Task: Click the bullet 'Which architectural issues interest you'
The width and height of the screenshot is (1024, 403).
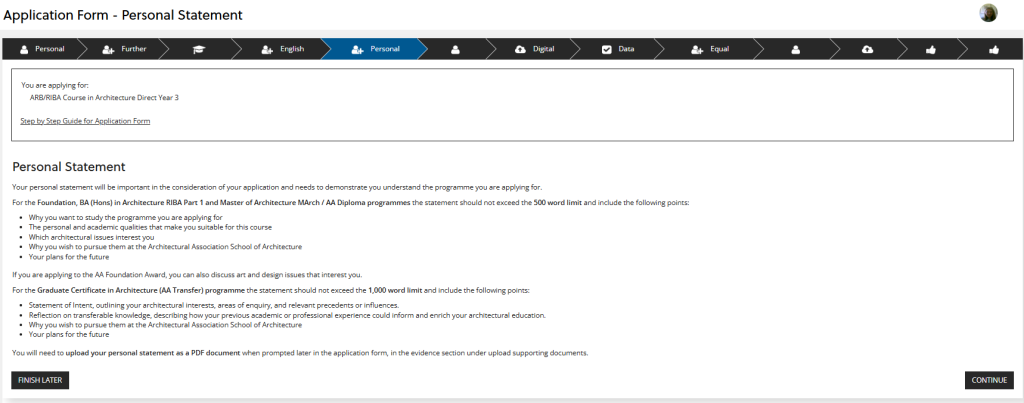Action: 91,237
